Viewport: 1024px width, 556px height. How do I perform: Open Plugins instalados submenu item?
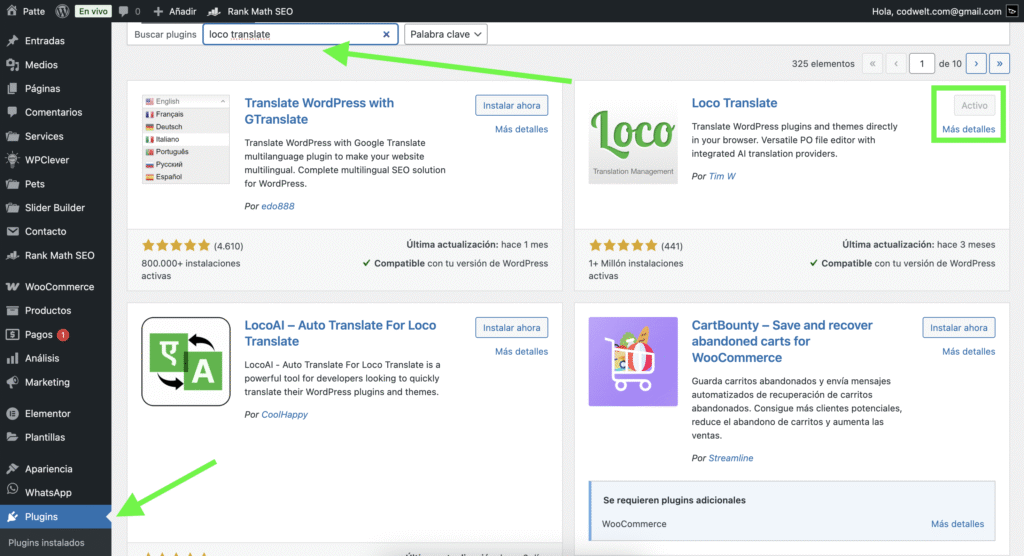(46, 543)
